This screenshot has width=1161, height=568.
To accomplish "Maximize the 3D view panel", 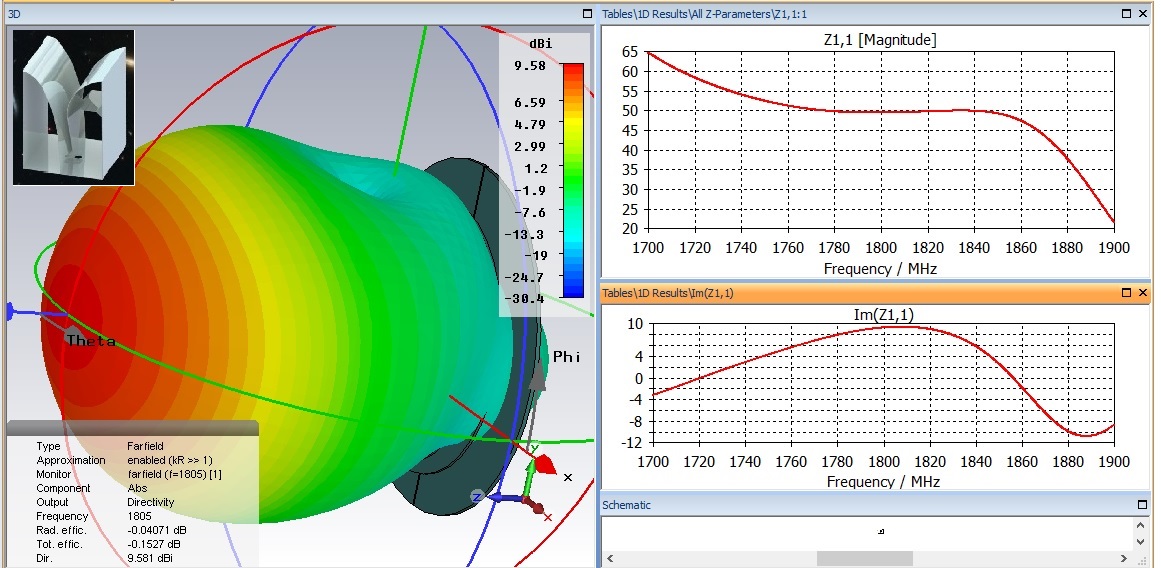I will coord(587,14).
